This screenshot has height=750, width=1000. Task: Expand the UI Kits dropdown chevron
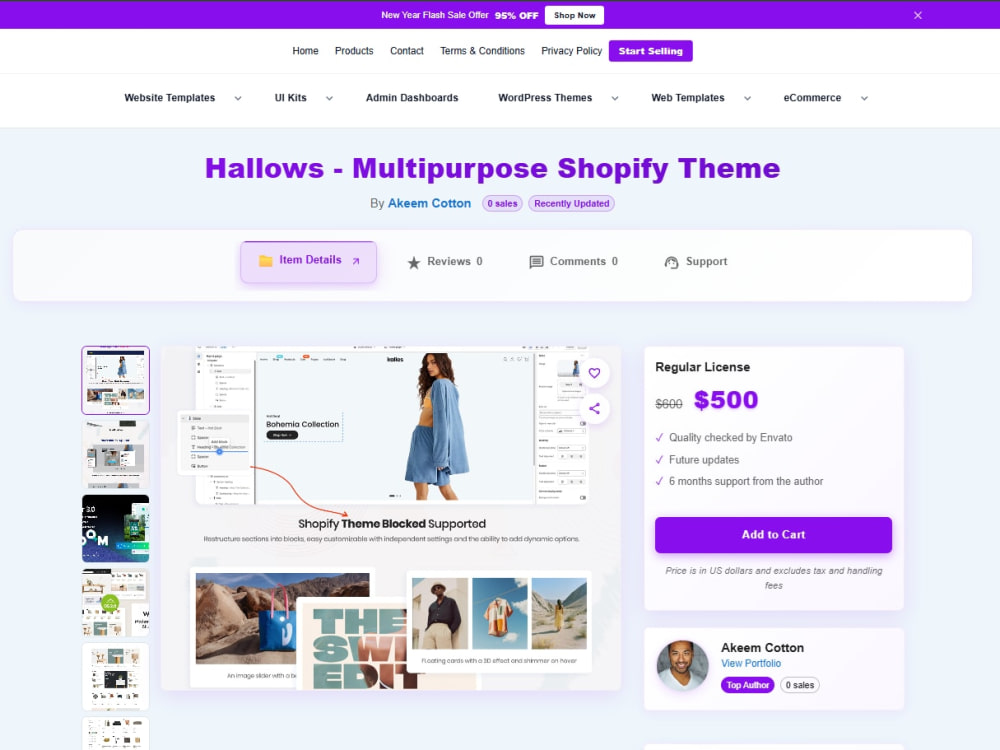329,98
